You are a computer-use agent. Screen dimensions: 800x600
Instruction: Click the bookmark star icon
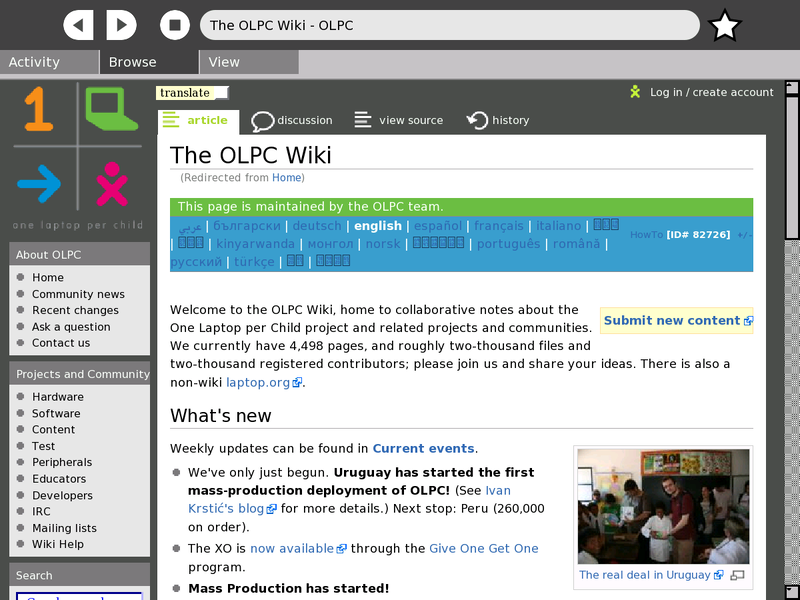[725, 25]
